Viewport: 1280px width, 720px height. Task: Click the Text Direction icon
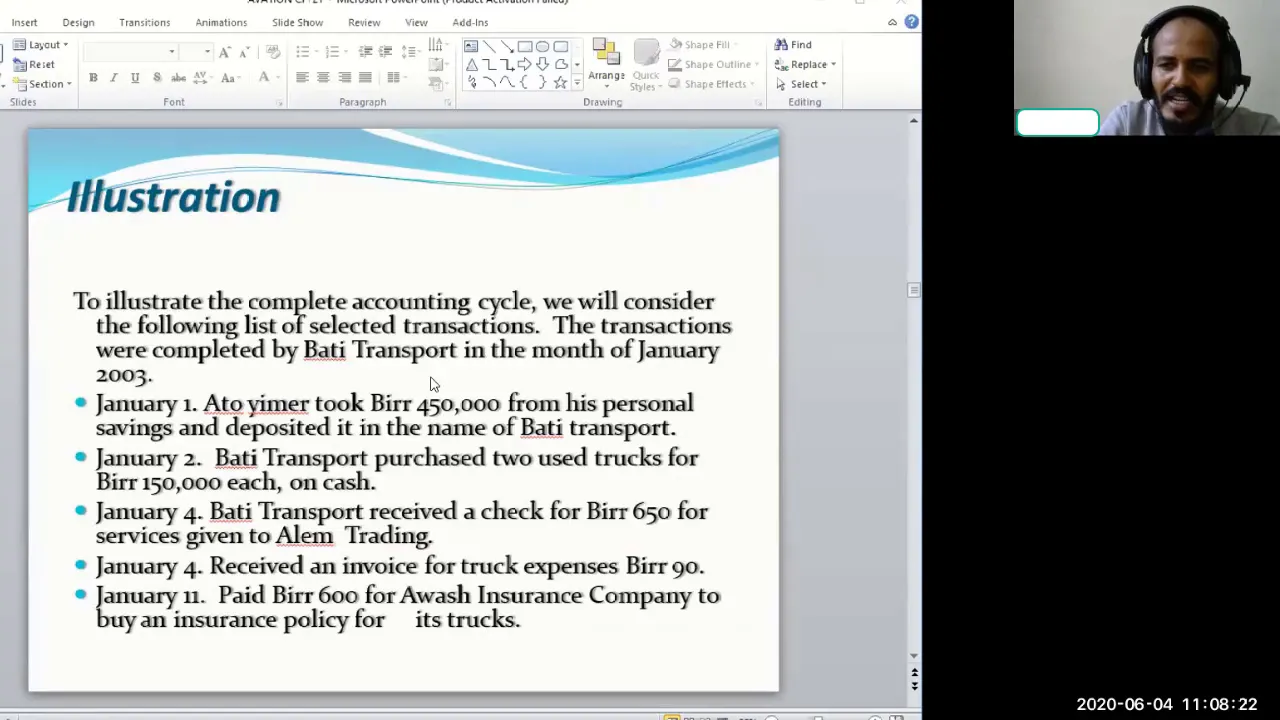[438, 44]
